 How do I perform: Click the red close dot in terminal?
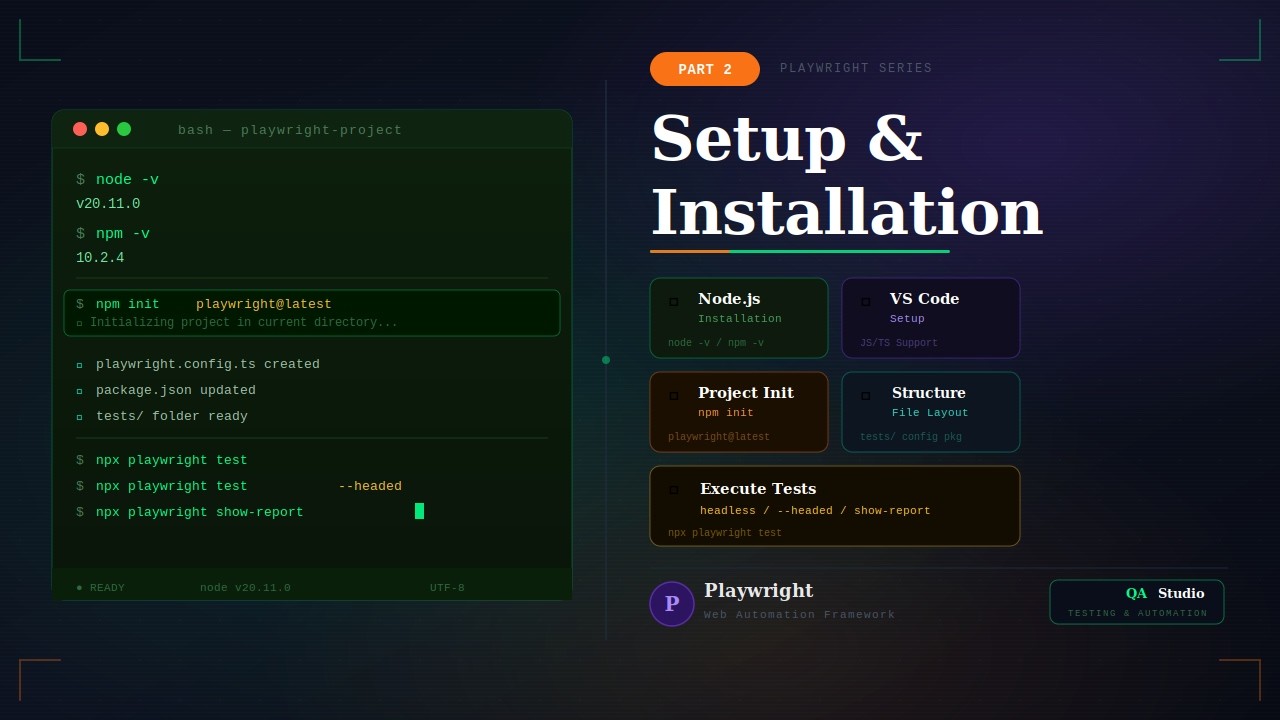coord(80,129)
